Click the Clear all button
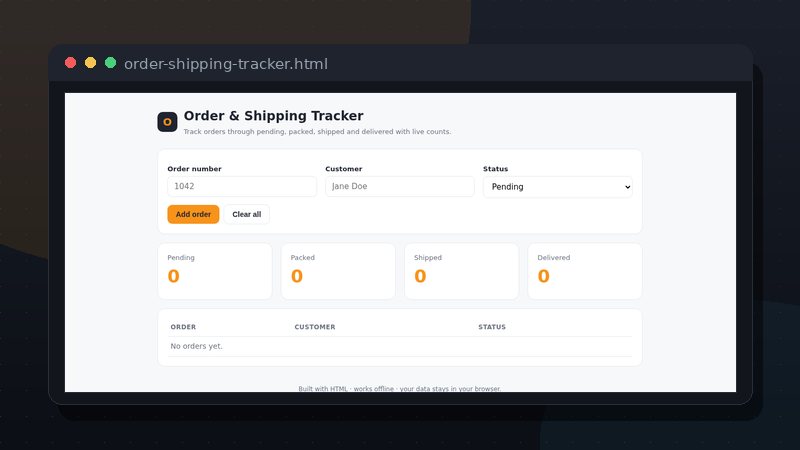800x450 pixels. 246,214
